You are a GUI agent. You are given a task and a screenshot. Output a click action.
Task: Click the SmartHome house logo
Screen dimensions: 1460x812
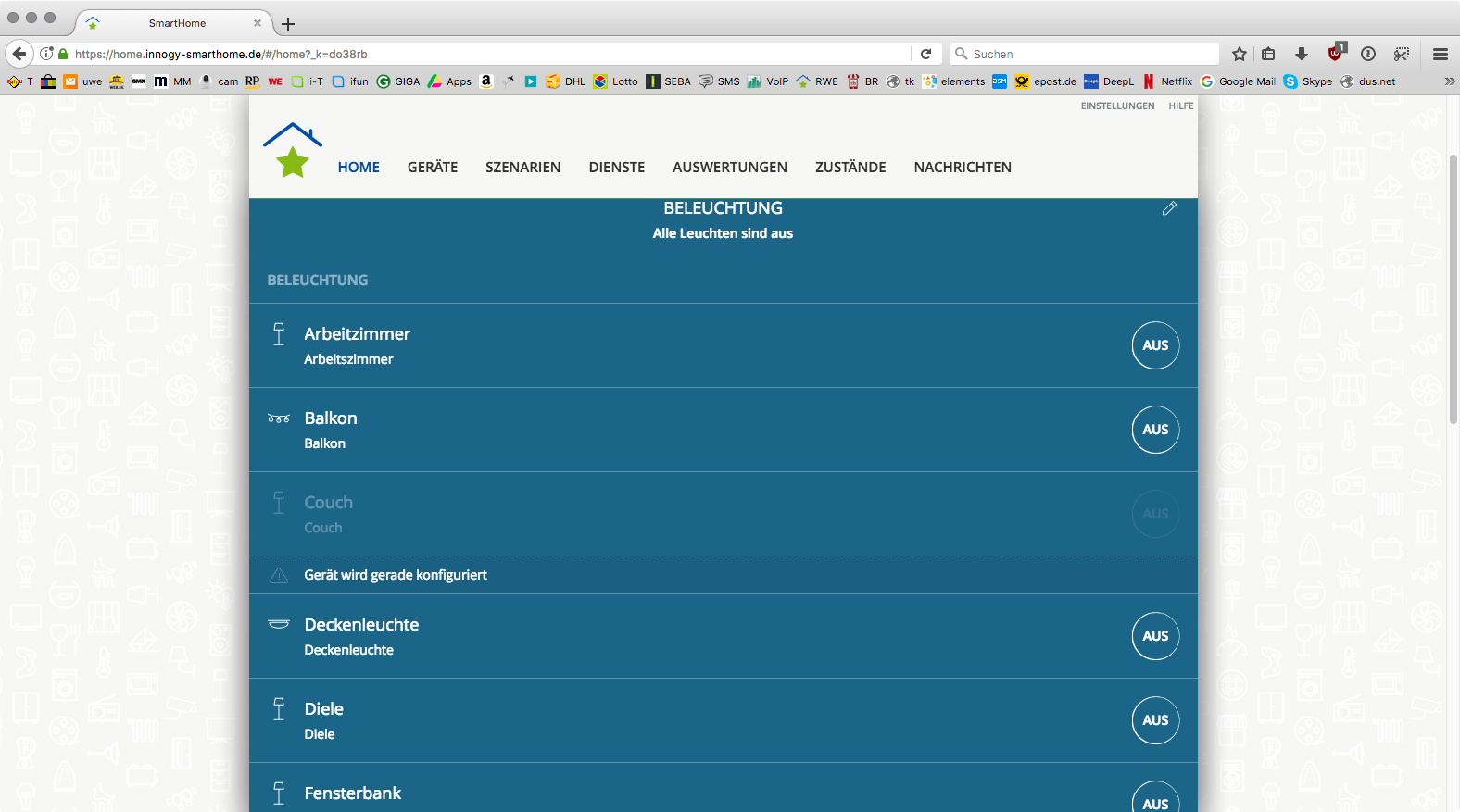click(293, 150)
